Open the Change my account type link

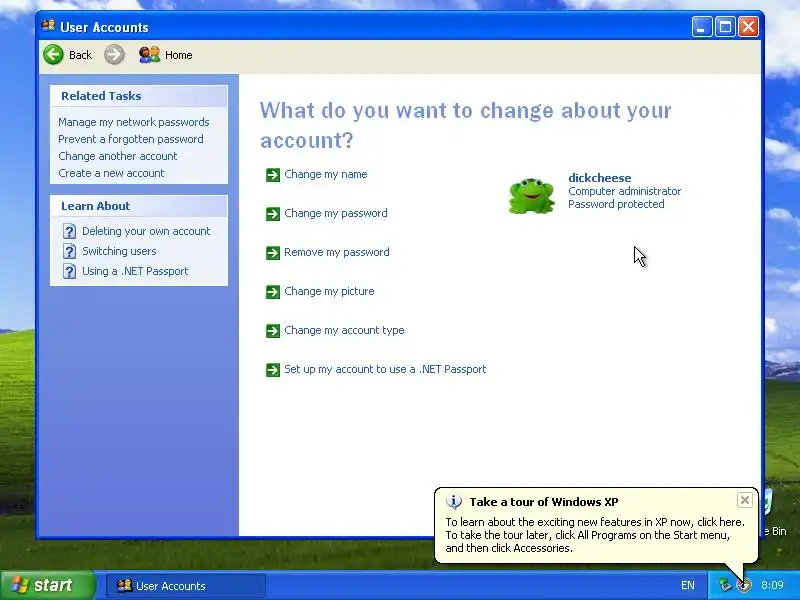point(344,330)
